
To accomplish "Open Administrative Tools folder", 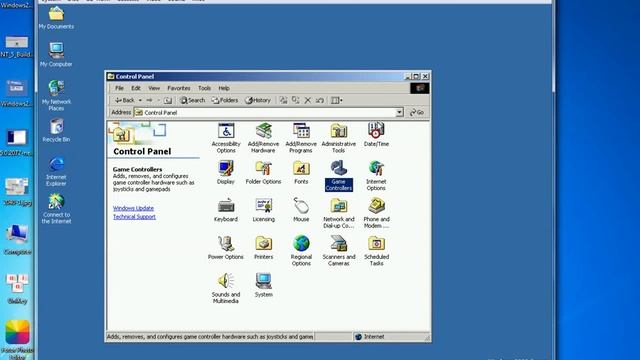I will point(338,138).
